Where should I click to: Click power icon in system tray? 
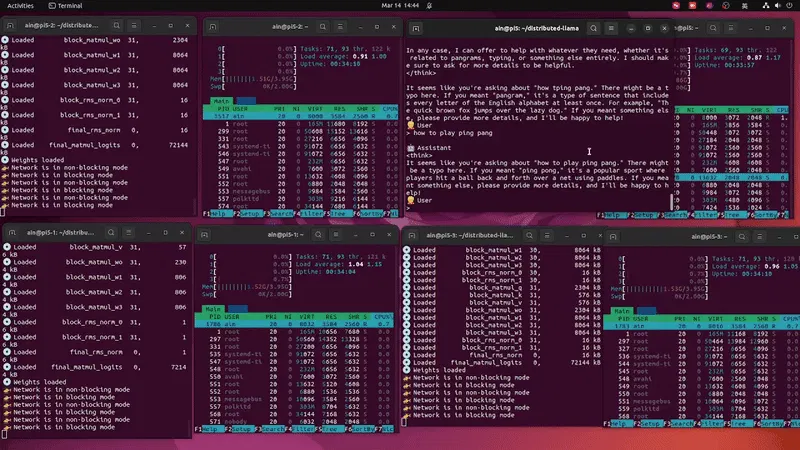(790, 6)
